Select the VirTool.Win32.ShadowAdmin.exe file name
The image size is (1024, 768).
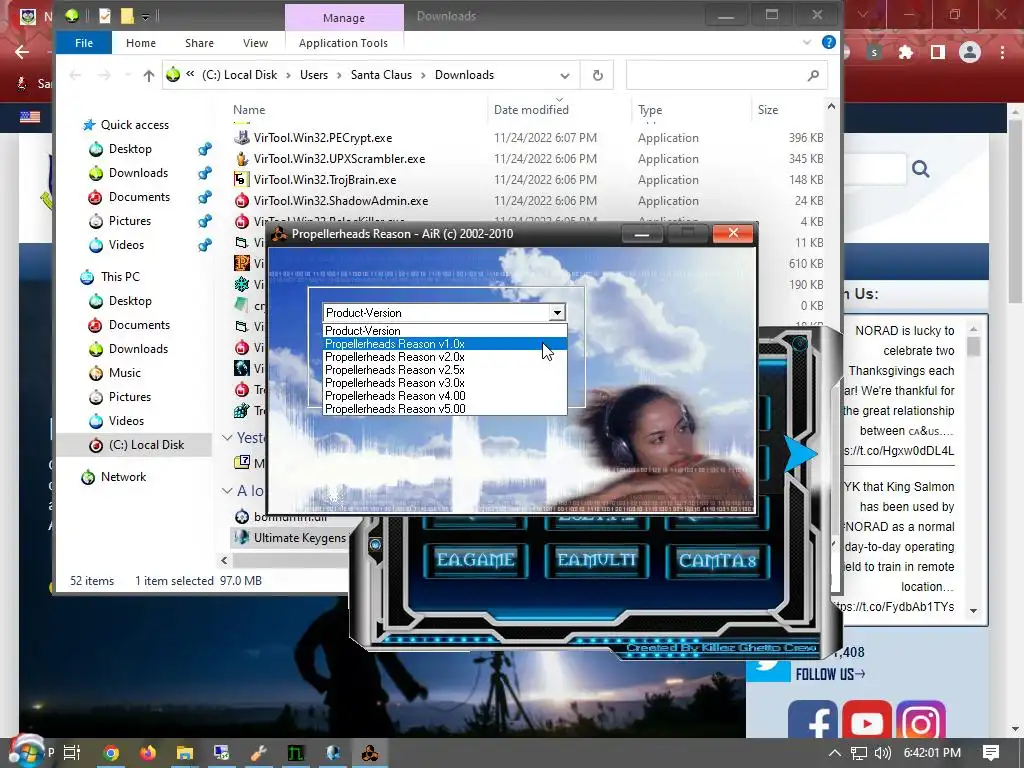tap(341, 200)
